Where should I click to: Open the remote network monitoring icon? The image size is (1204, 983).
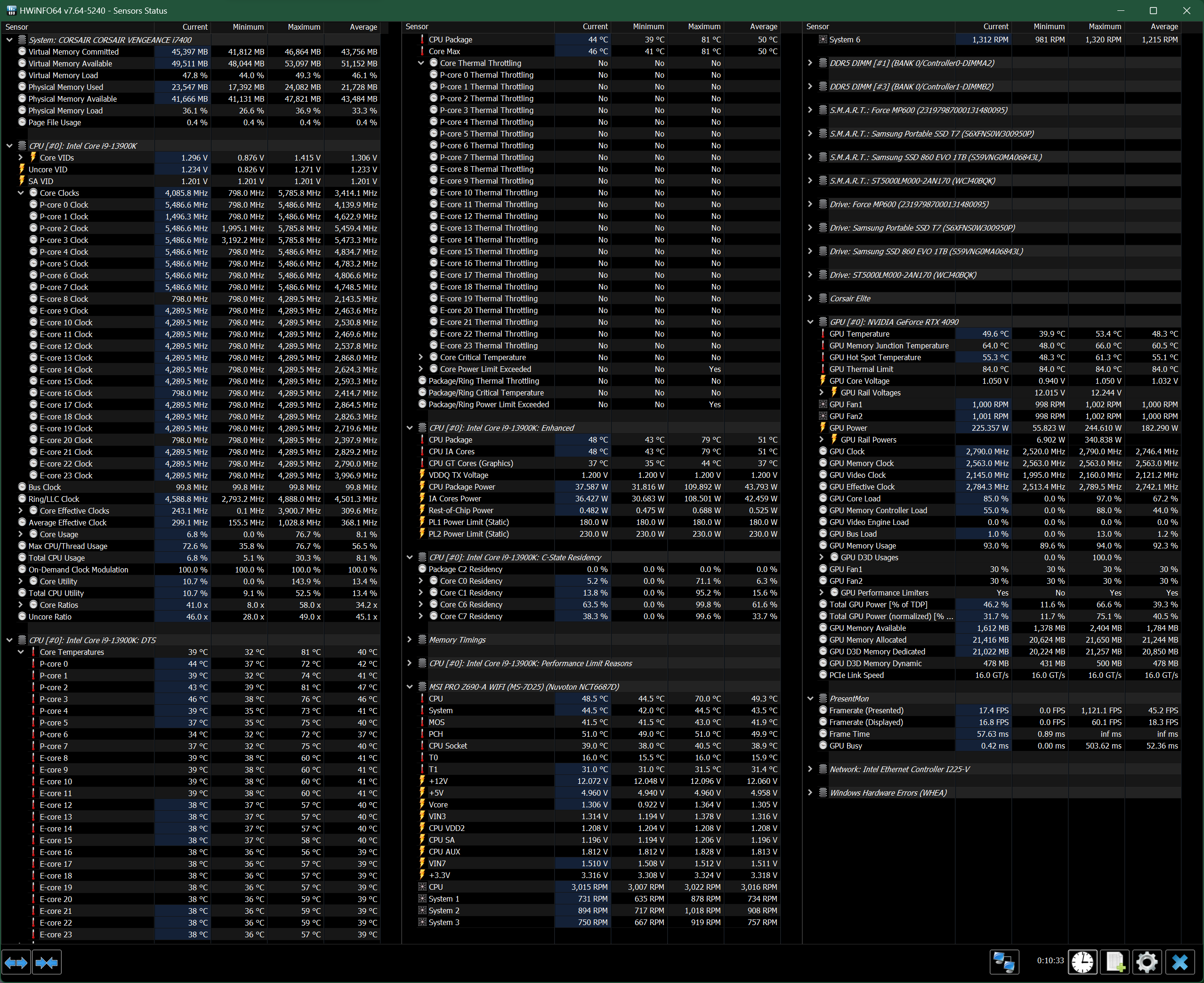click(1004, 962)
